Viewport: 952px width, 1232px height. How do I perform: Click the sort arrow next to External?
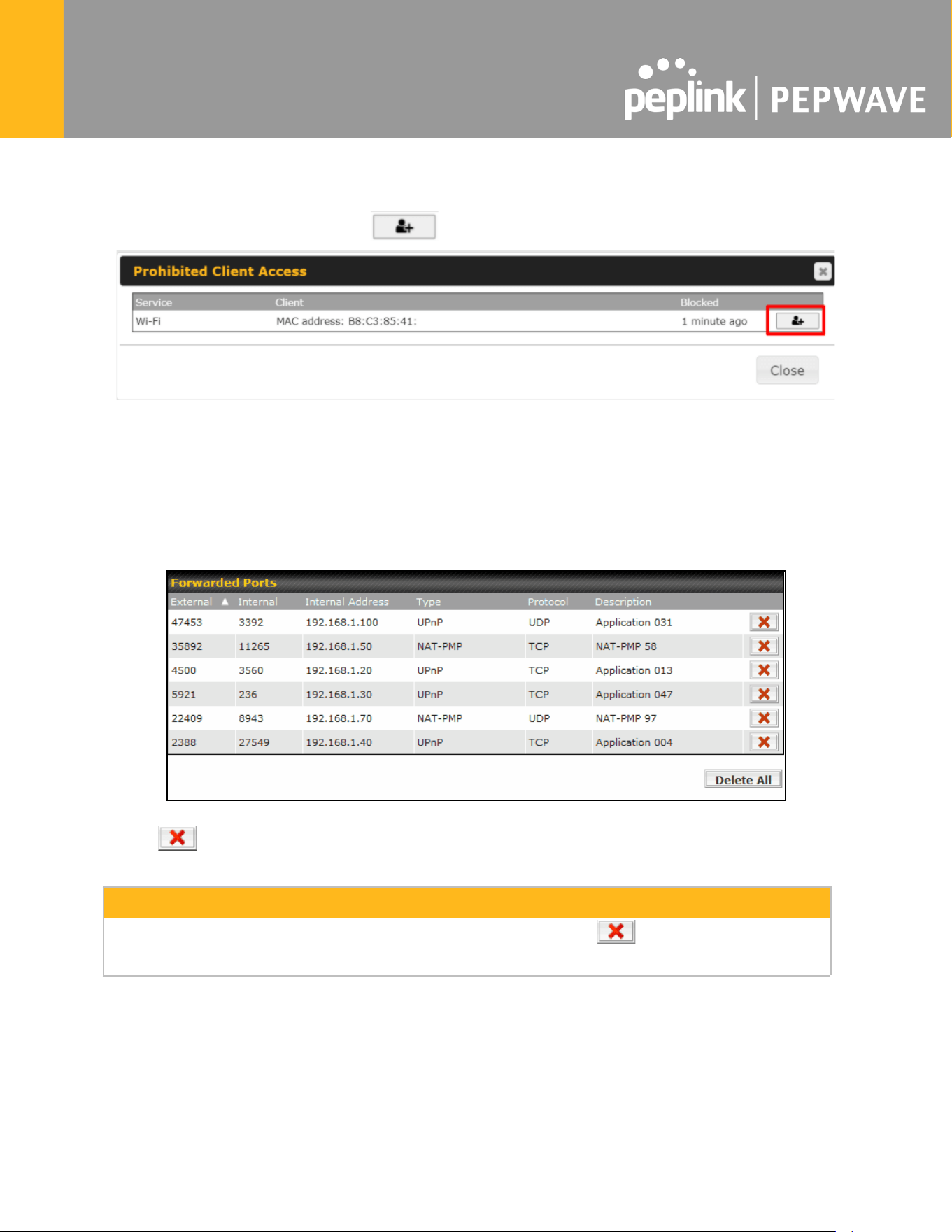(225, 602)
